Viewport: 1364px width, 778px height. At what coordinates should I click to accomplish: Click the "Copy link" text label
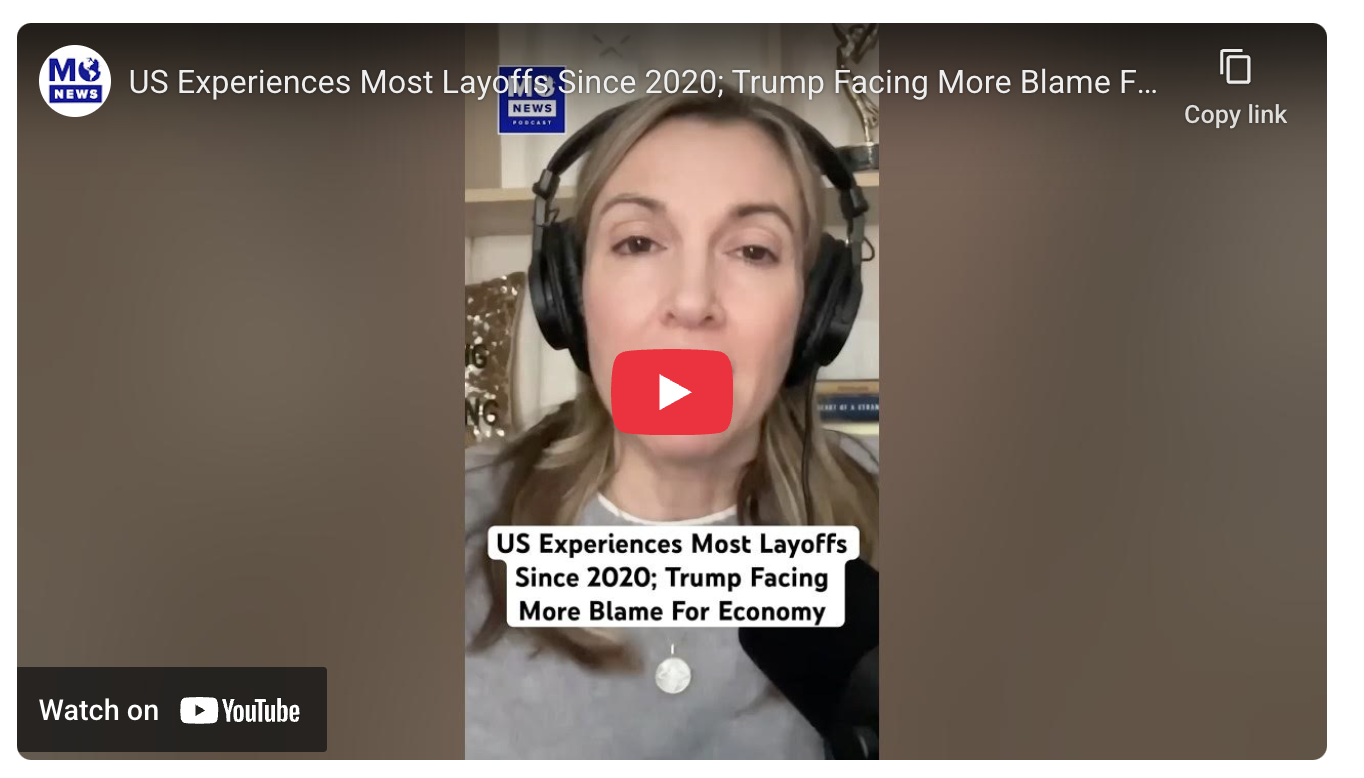[1235, 115]
